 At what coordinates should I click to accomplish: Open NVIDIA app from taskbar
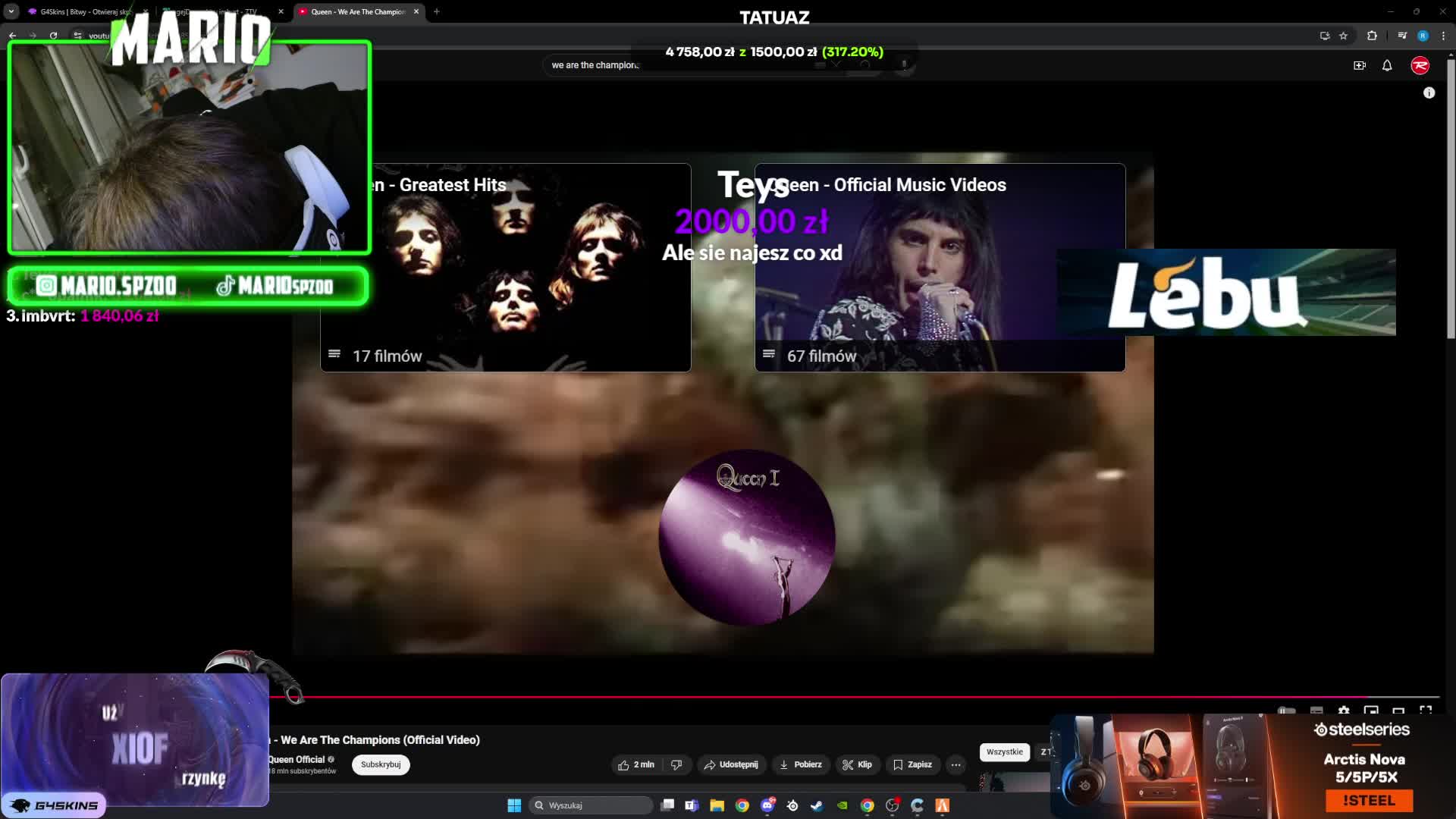click(842, 805)
